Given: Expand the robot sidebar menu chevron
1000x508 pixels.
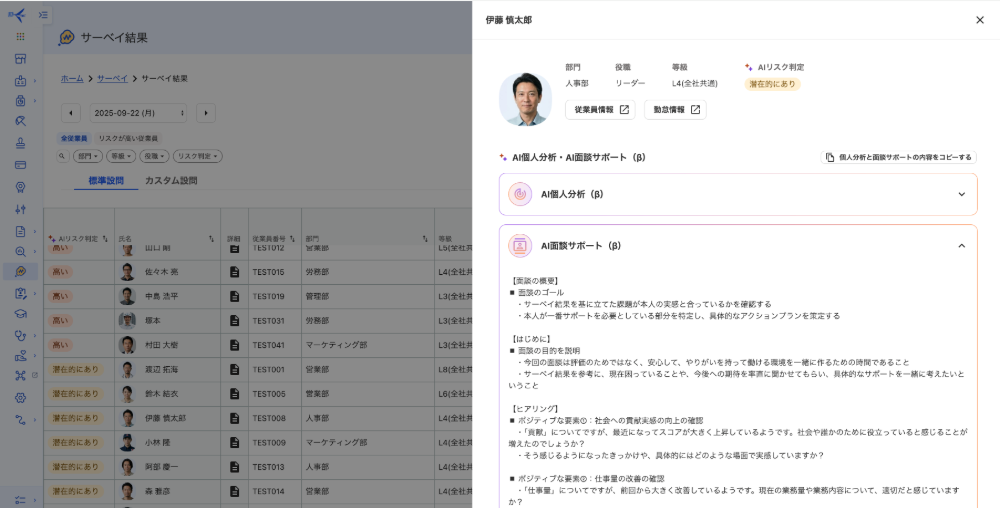Looking at the screenshot, I should (34, 82).
